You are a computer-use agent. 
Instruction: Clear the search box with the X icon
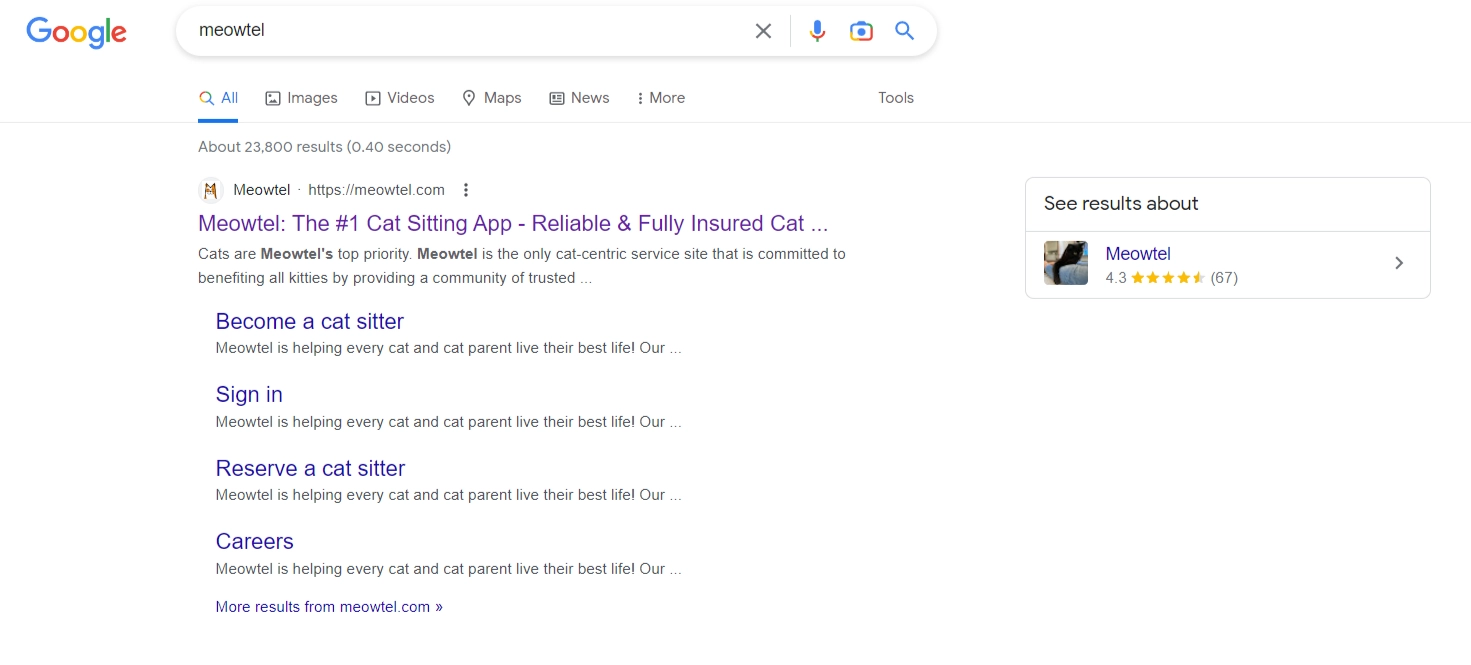pyautogui.click(x=763, y=31)
